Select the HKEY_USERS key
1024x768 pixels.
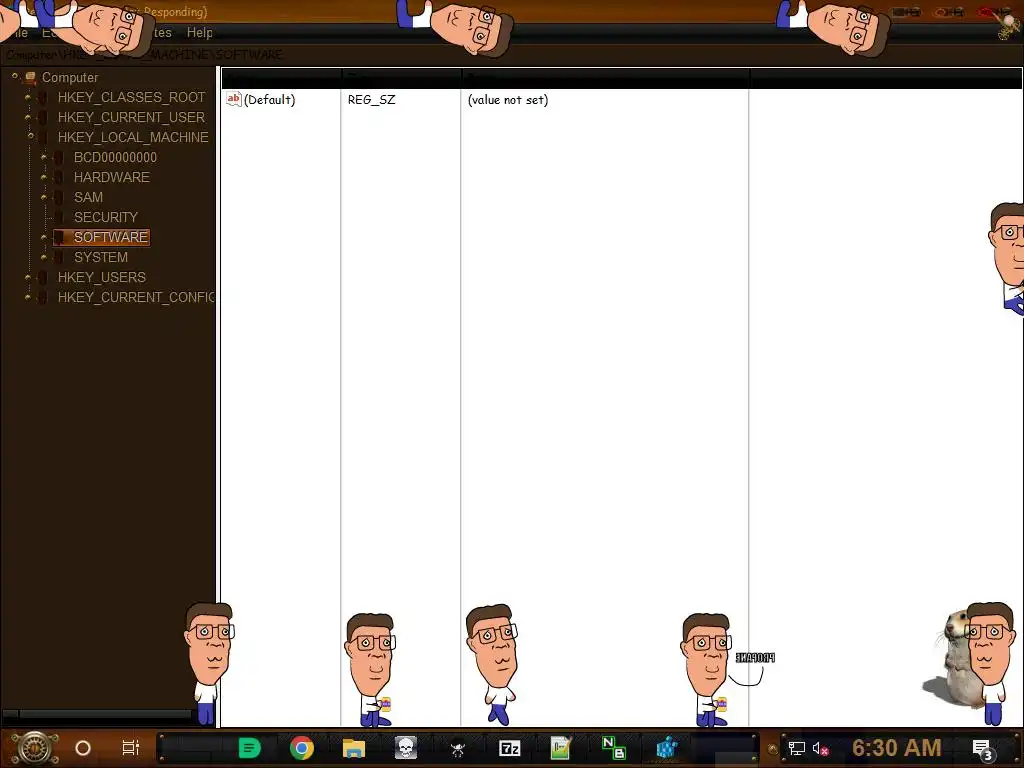[102, 278]
